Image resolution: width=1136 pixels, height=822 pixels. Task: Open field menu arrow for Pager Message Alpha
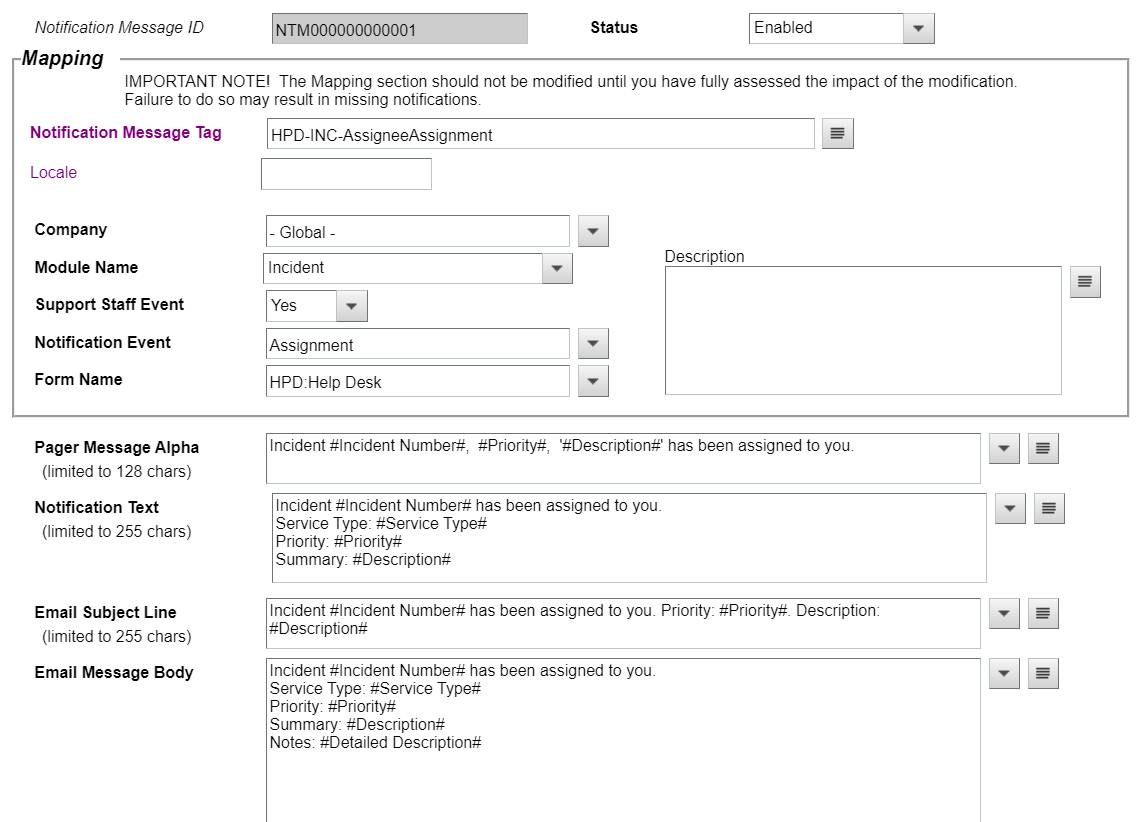1004,450
